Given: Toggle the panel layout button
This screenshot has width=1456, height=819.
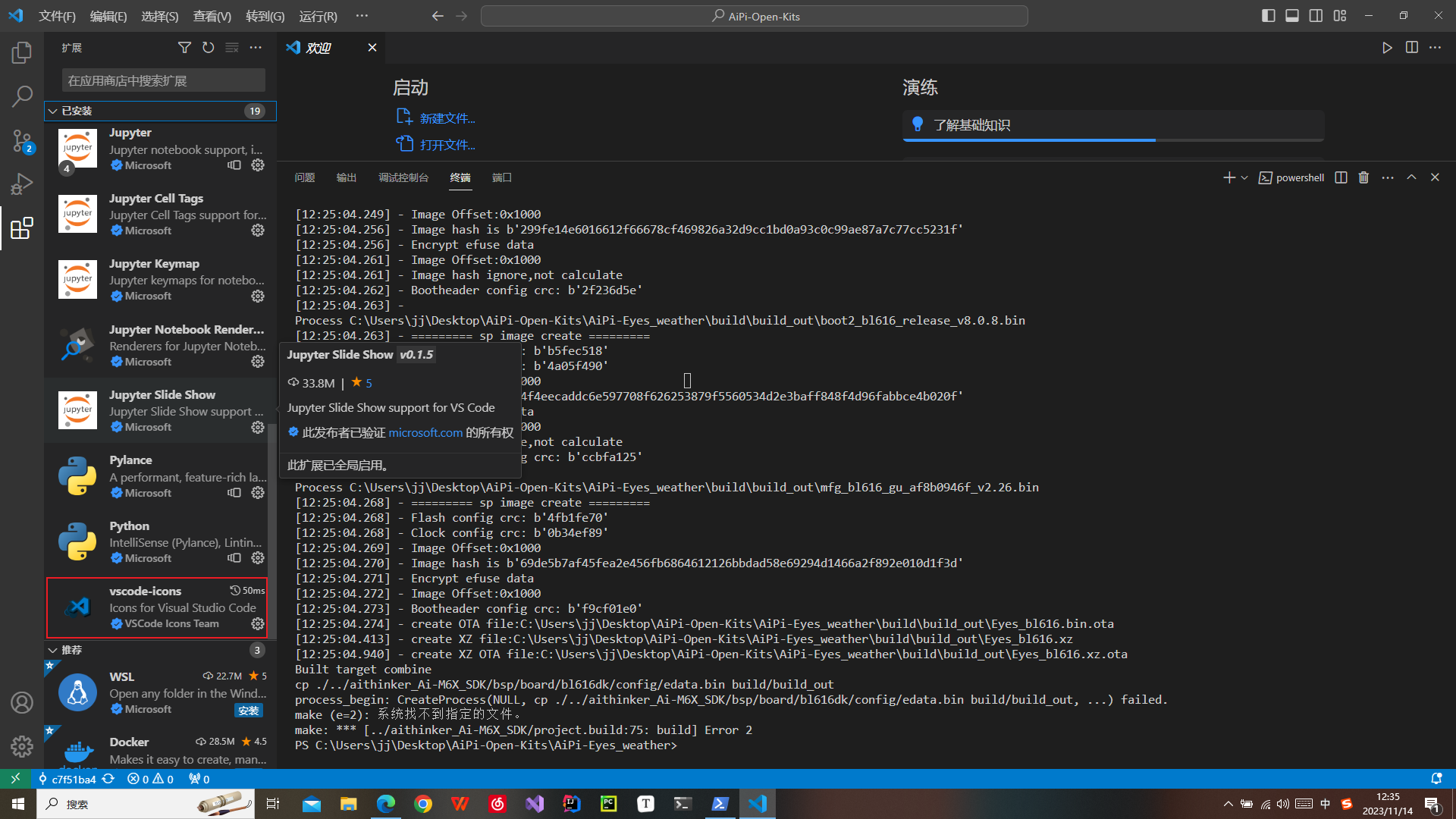Looking at the screenshot, I should coord(1292,16).
